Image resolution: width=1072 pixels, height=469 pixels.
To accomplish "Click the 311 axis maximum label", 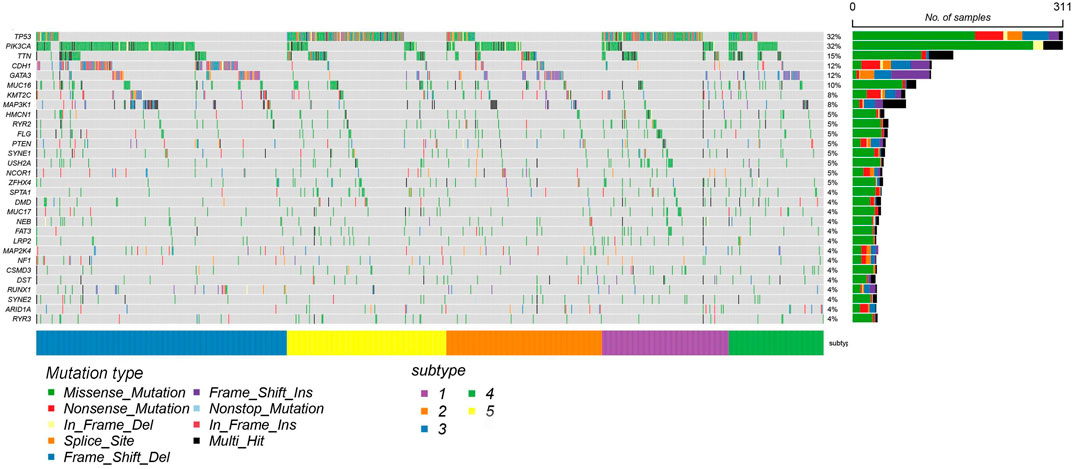I will (1060, 6).
